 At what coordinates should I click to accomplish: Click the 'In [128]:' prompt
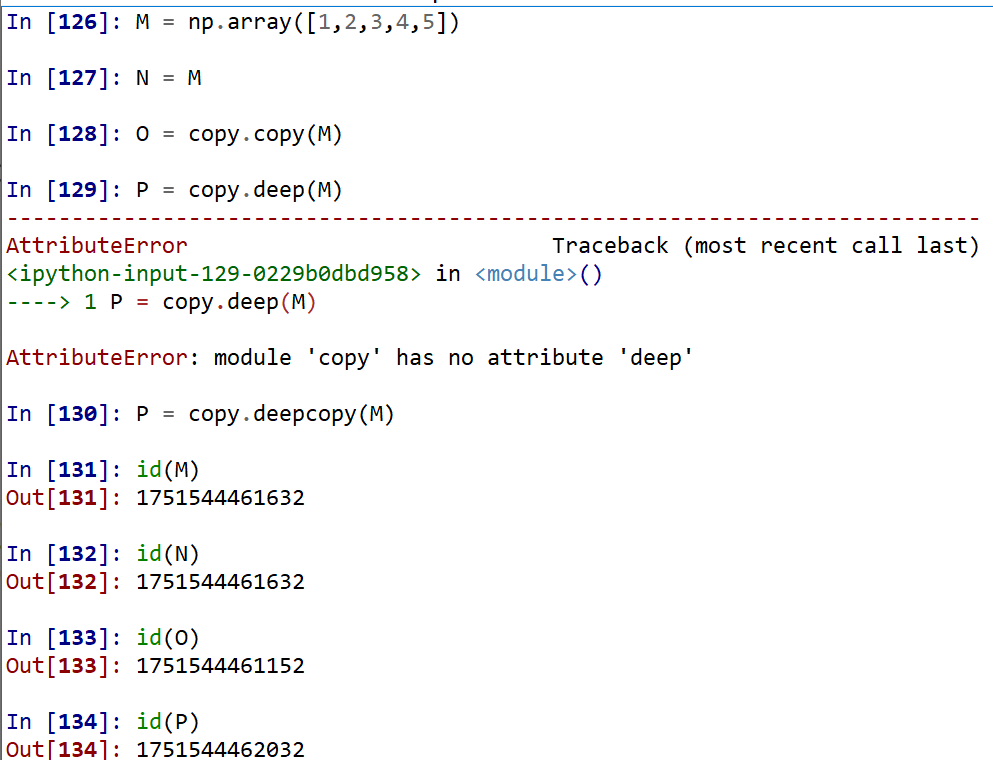[x=63, y=134]
